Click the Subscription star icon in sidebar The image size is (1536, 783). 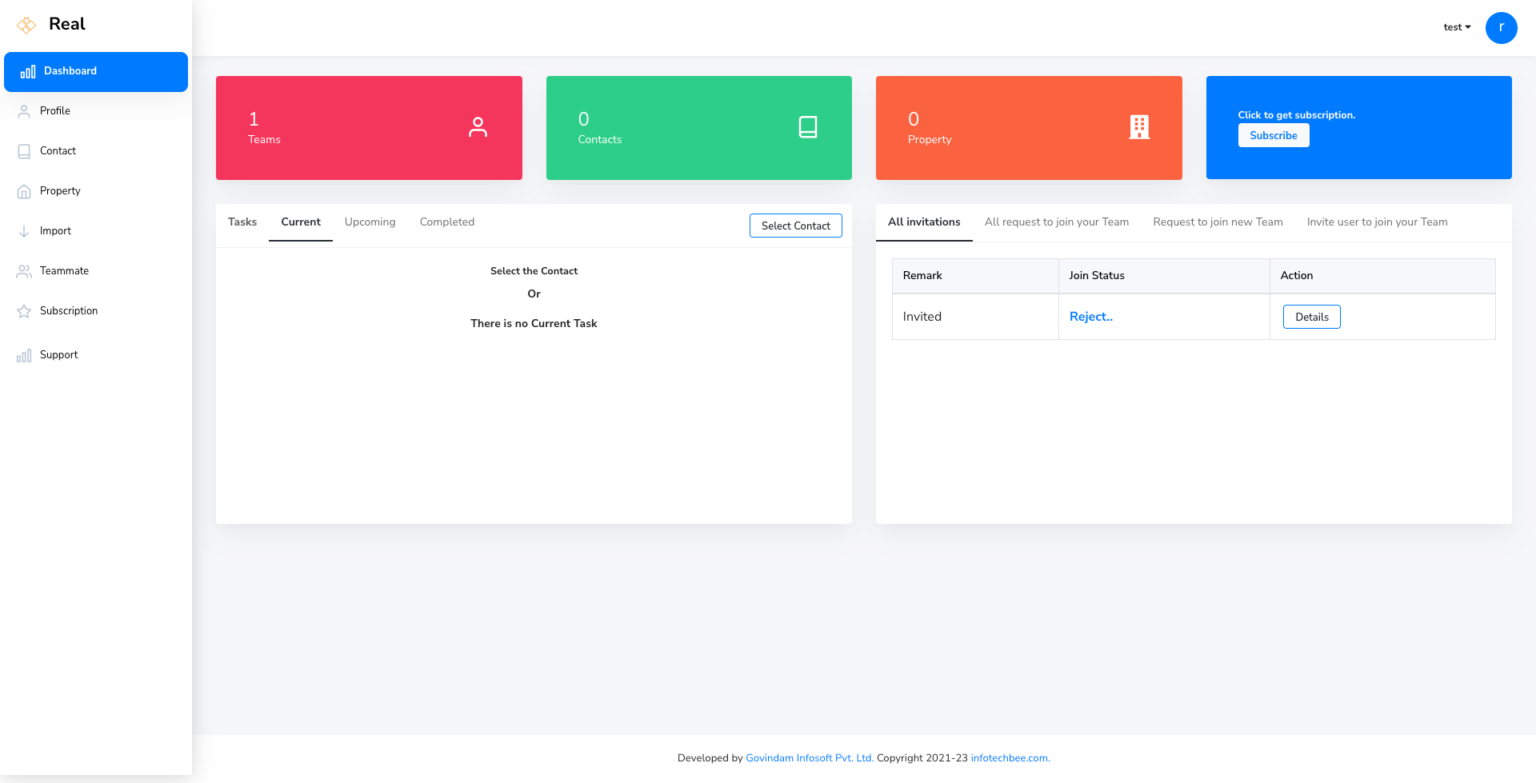pos(24,311)
